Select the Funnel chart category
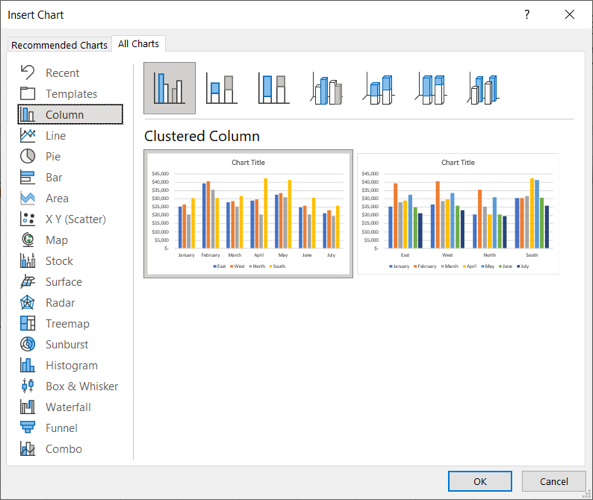593x500 pixels. 70,428
